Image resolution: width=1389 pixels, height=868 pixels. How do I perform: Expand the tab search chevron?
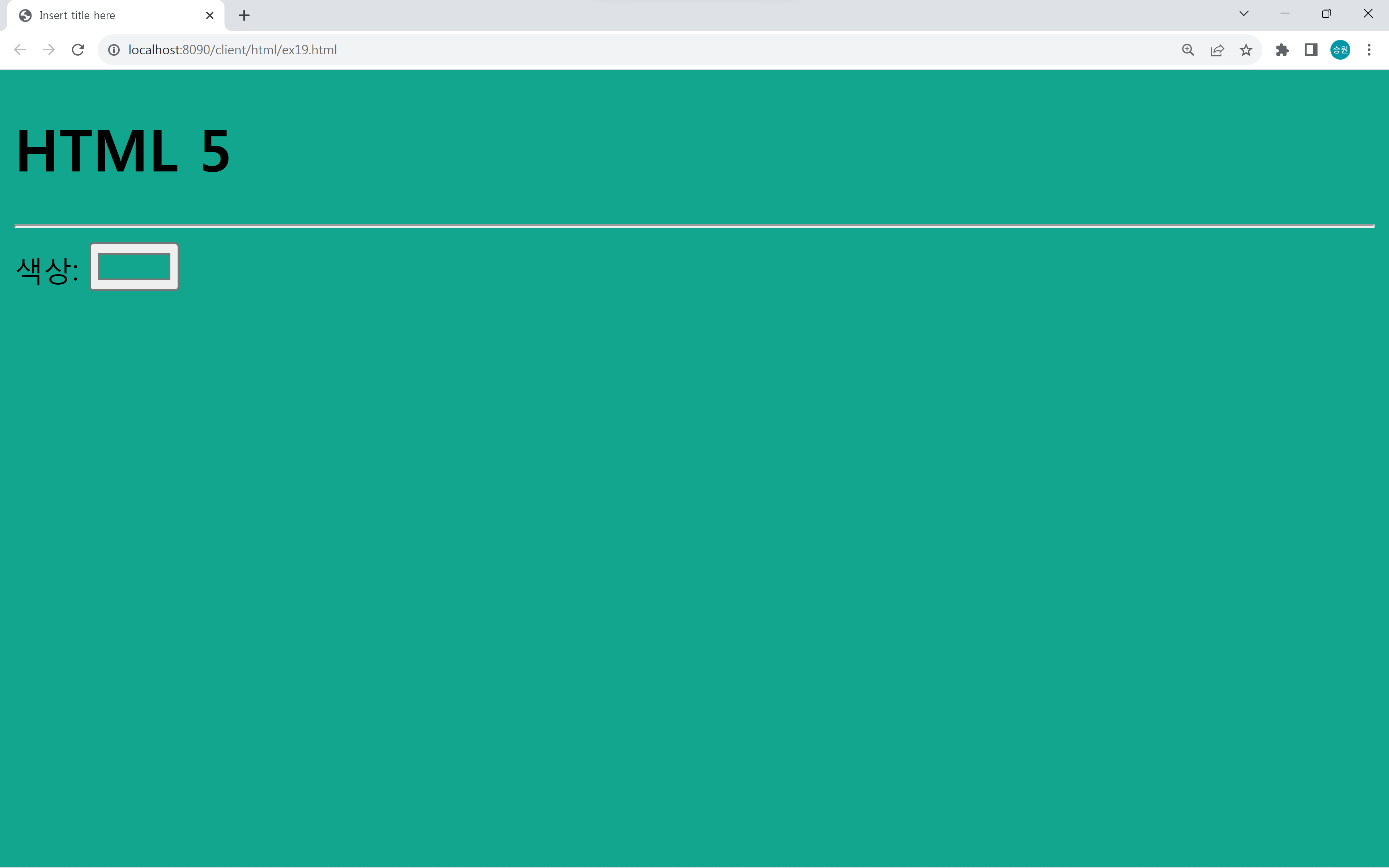coord(1244,14)
